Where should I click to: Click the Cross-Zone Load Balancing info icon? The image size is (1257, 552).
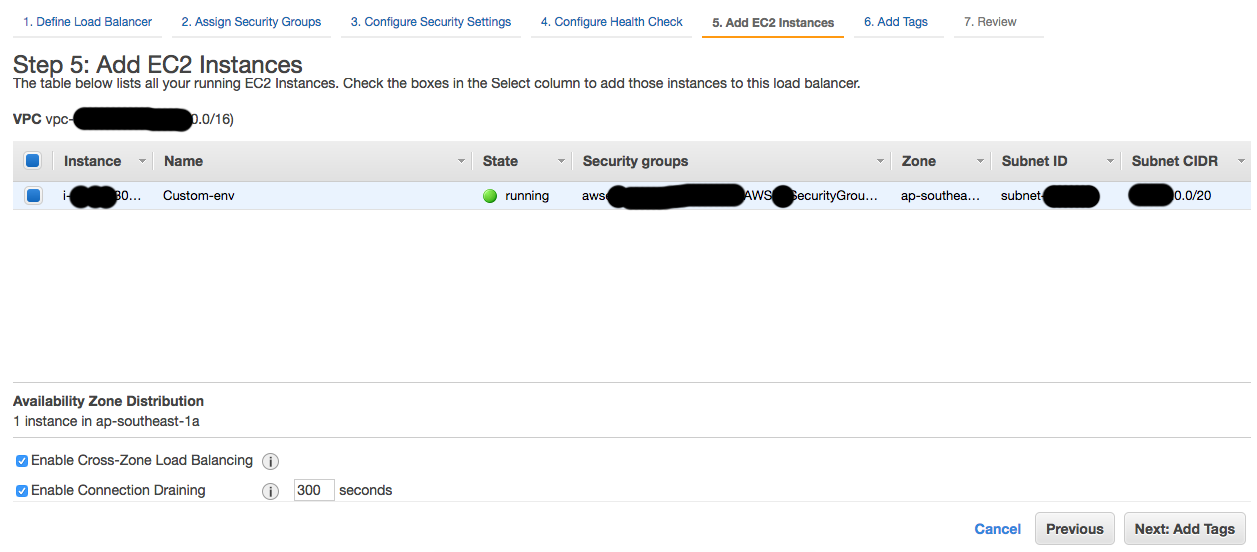[x=270, y=461]
